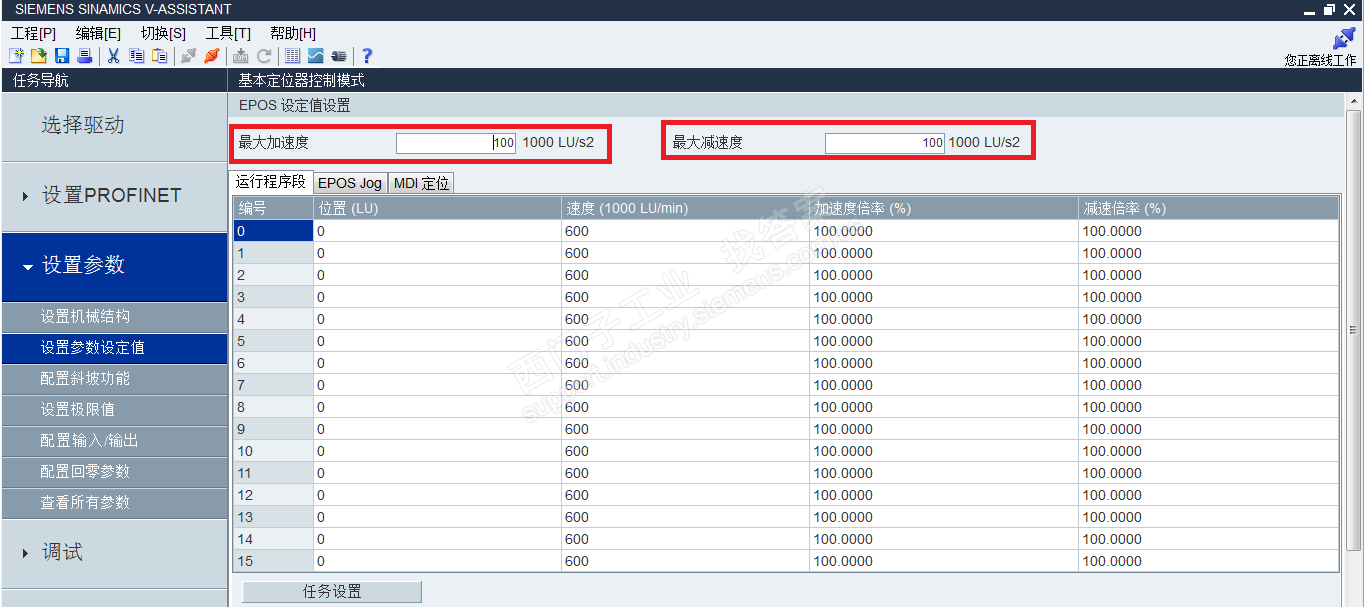Click deceleration cell in row 15
1365x607 pixels.
1208,561
